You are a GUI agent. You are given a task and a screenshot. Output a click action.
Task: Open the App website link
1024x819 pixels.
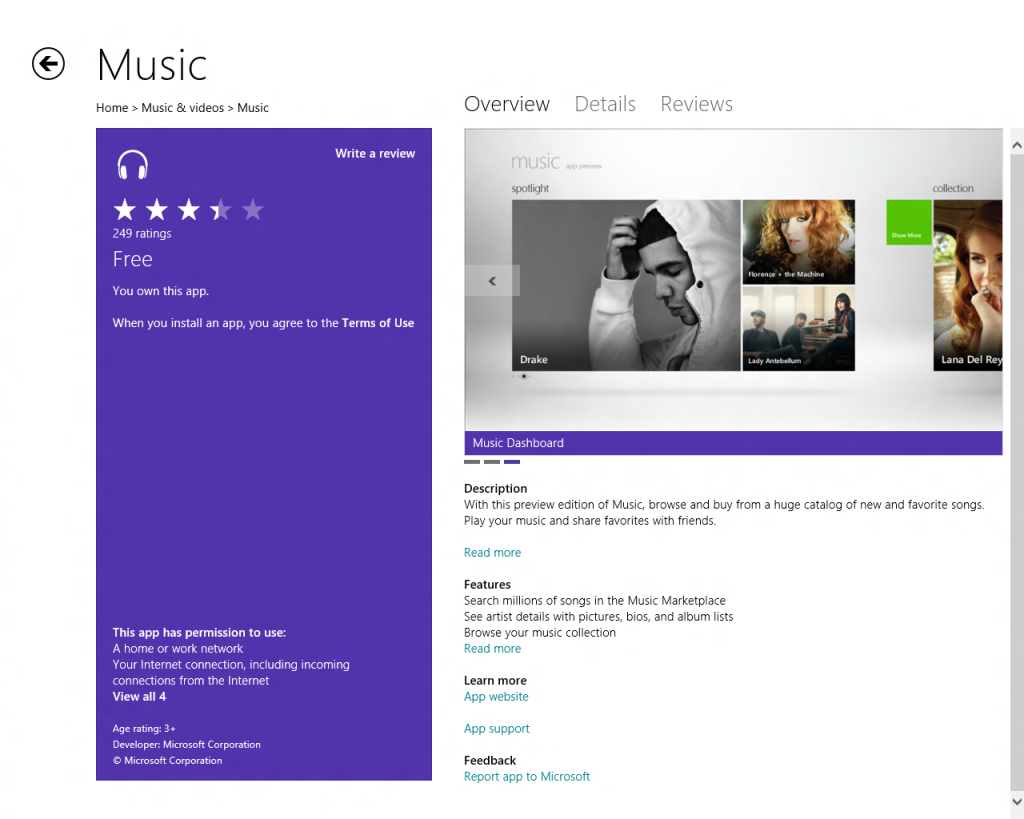point(496,697)
